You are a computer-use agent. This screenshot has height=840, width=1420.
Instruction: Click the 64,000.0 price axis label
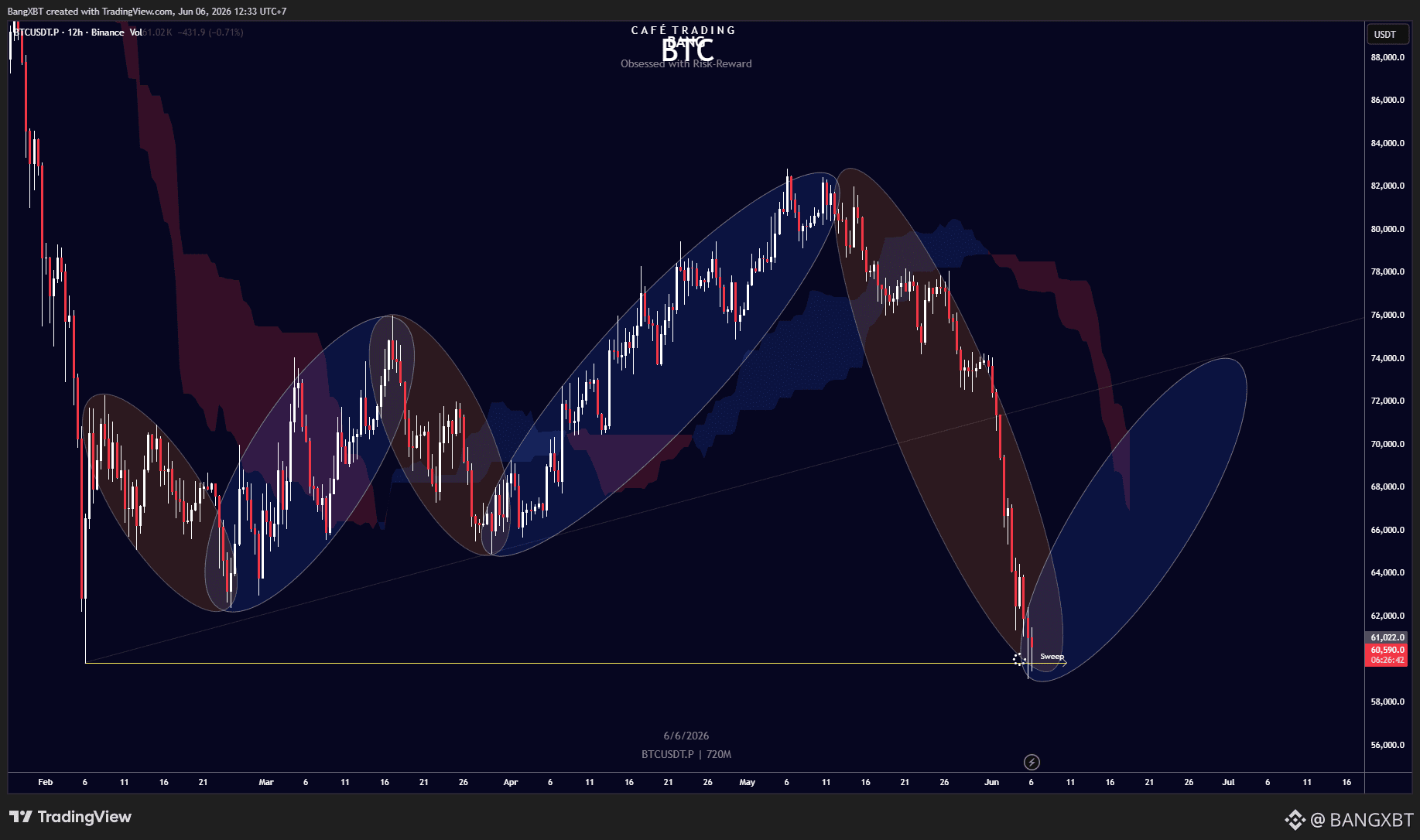pos(1387,572)
